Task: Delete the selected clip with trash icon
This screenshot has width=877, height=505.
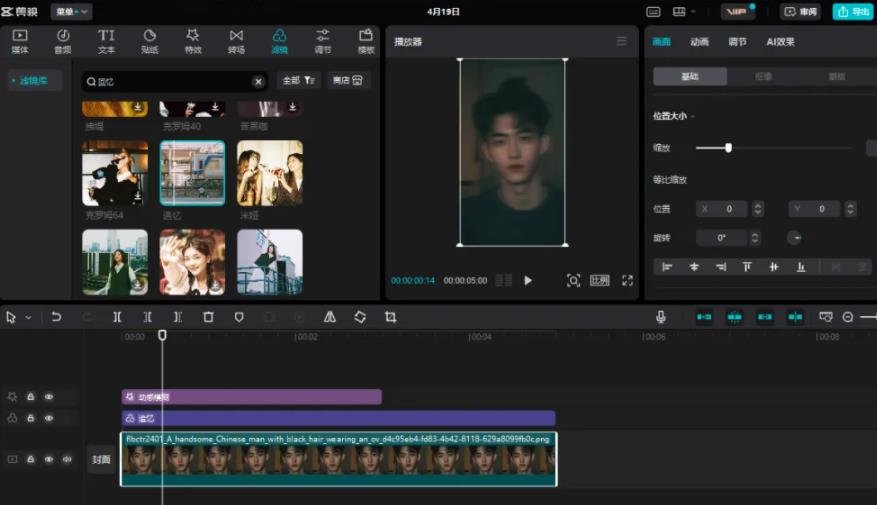Action: pos(208,317)
